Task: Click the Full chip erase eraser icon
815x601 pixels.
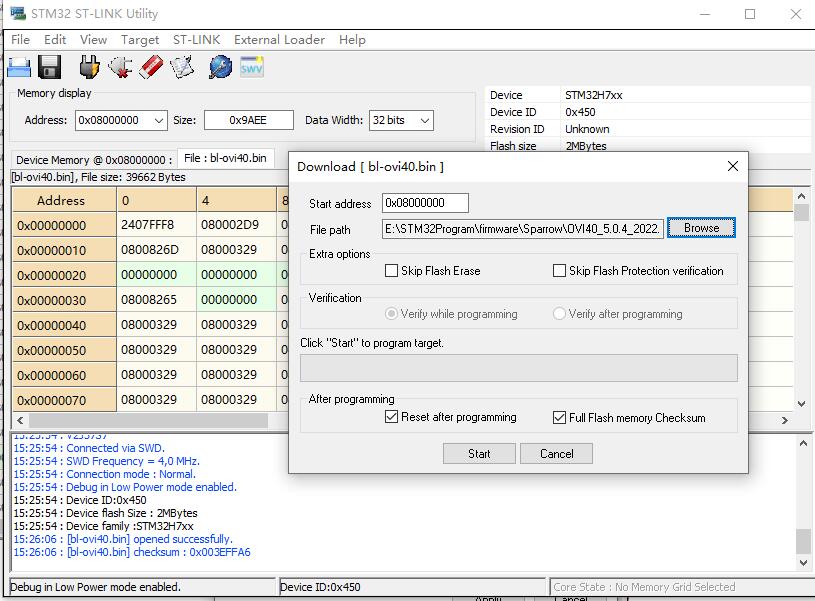Action: (151, 67)
